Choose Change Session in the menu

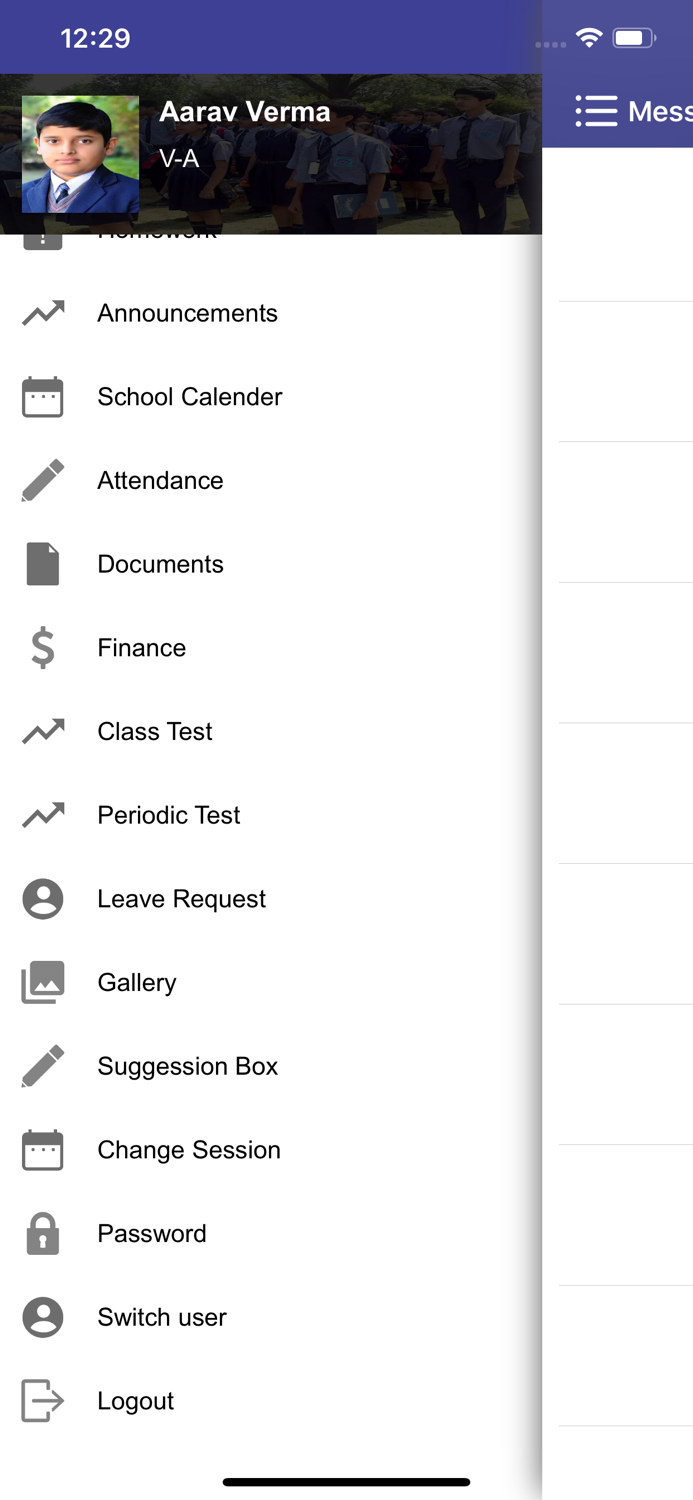coord(189,1150)
